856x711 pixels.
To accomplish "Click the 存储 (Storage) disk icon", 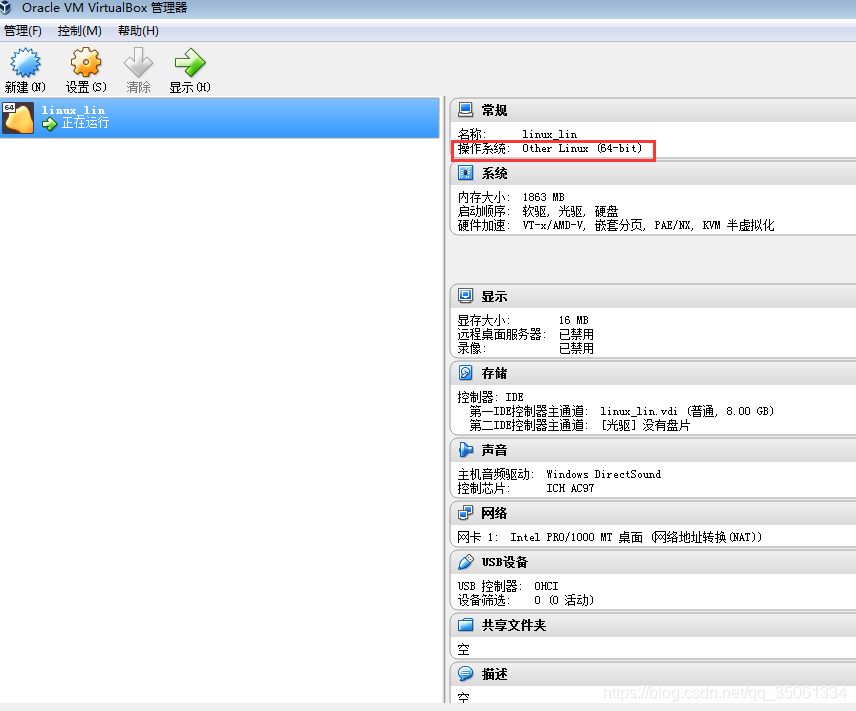I will (465, 373).
